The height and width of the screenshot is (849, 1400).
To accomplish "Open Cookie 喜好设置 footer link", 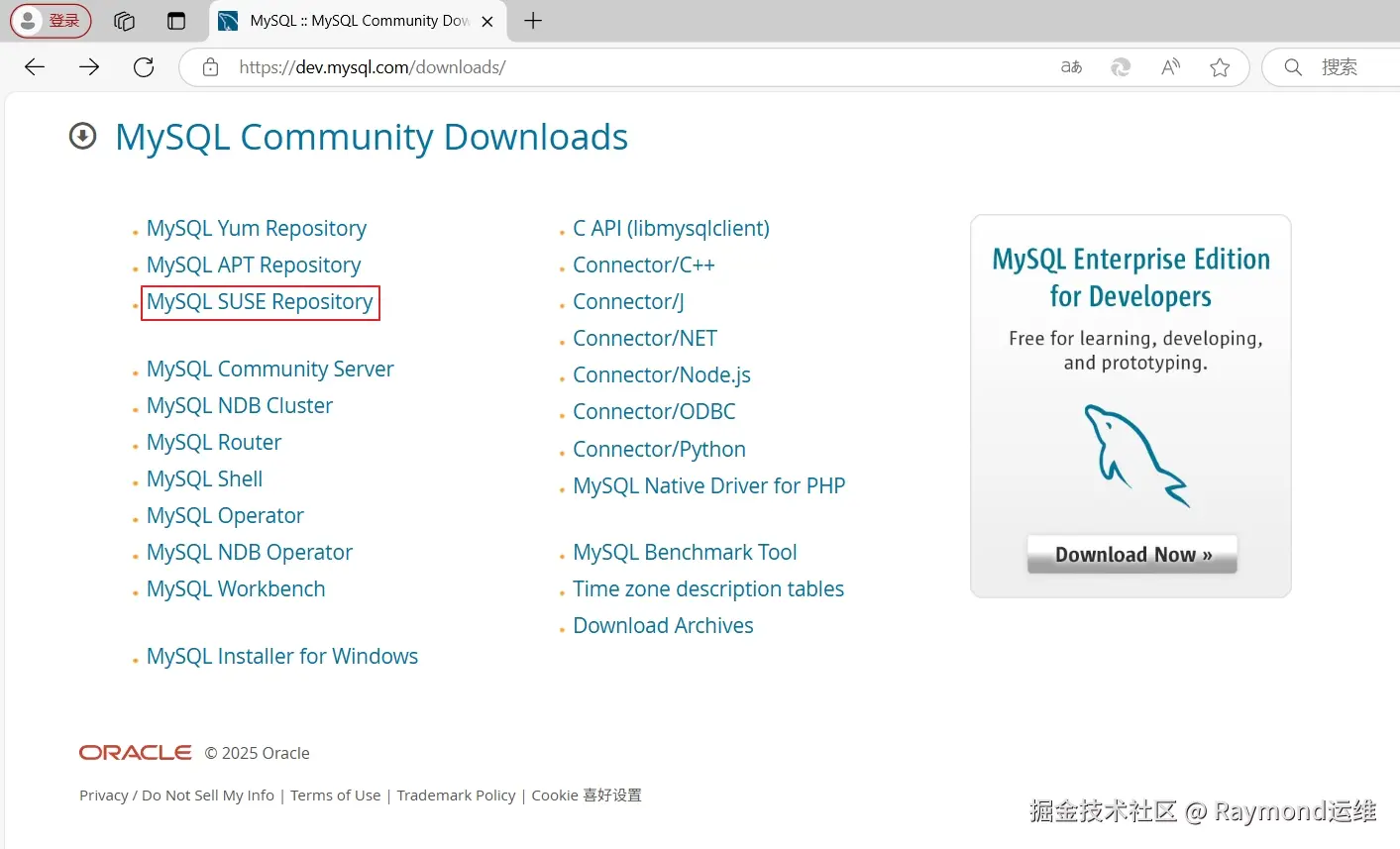I will pyautogui.click(x=587, y=796).
